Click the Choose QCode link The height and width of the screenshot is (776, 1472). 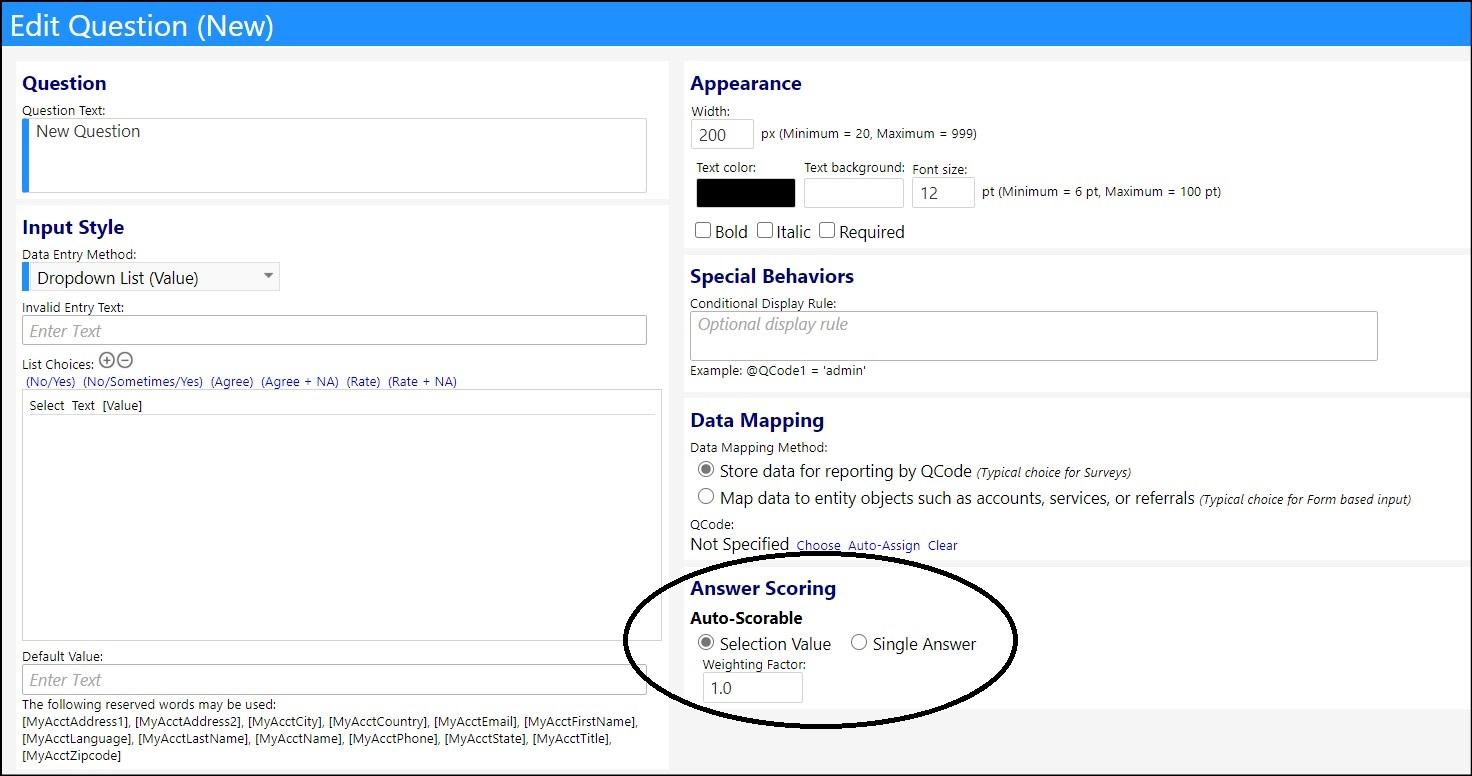818,546
